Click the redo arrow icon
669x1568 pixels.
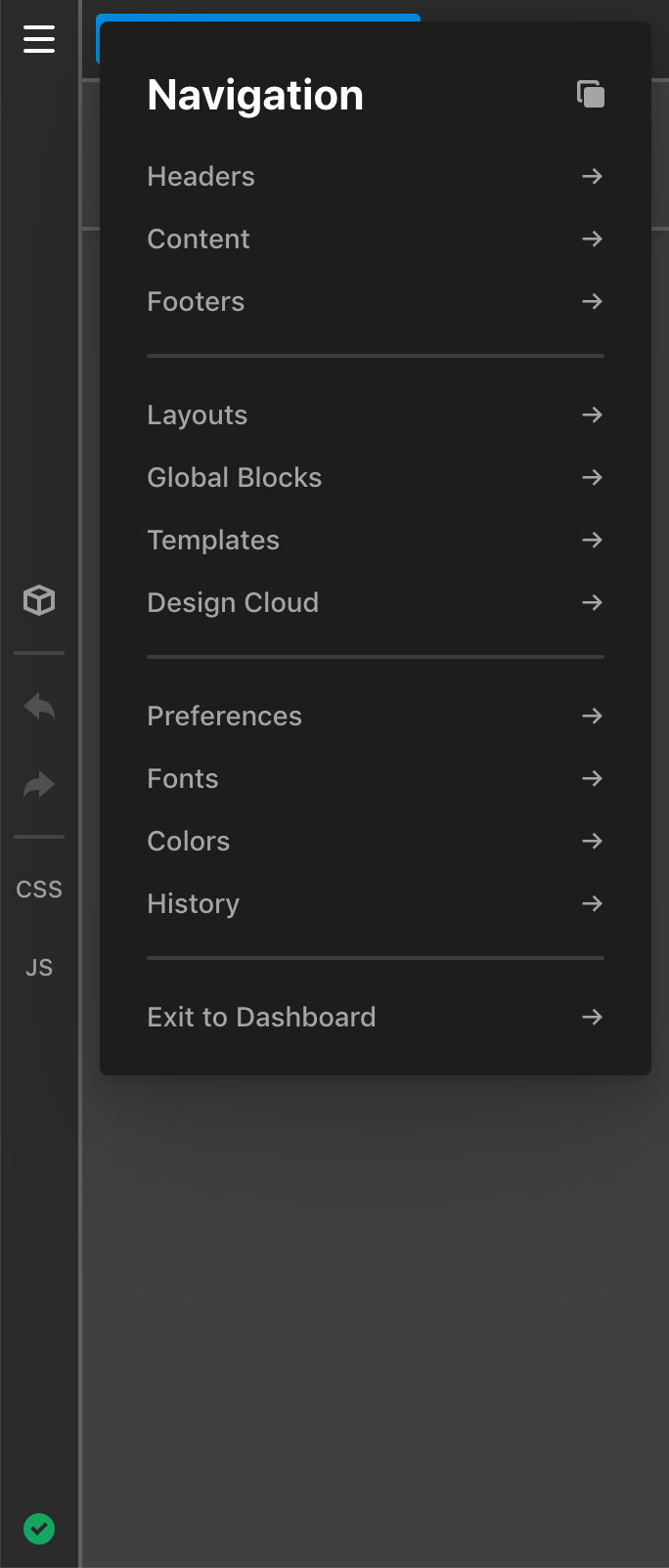click(38, 784)
